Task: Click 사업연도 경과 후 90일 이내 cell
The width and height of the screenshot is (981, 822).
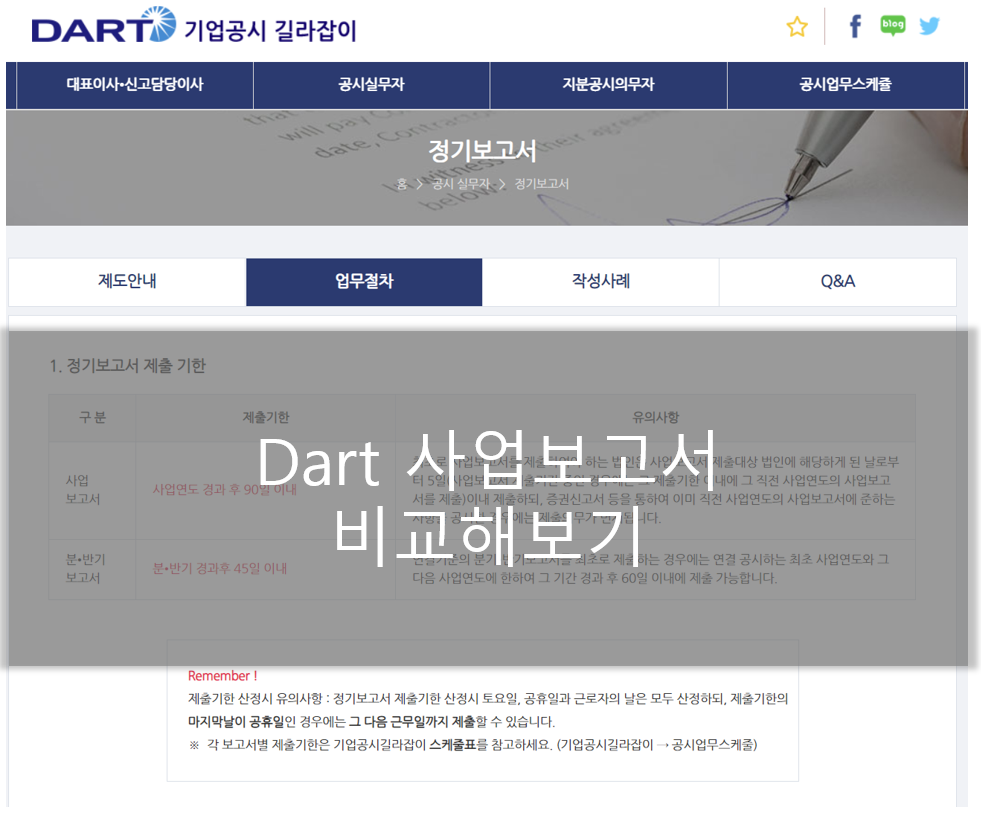Action: (225, 490)
